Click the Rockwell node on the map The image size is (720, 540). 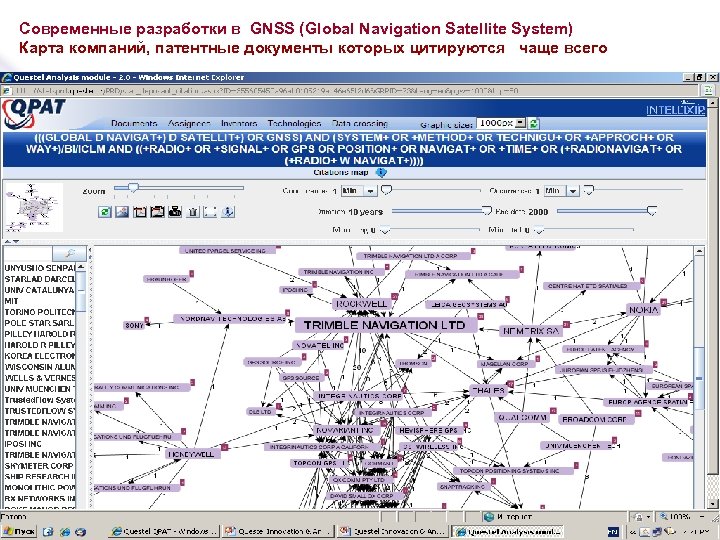point(361,304)
